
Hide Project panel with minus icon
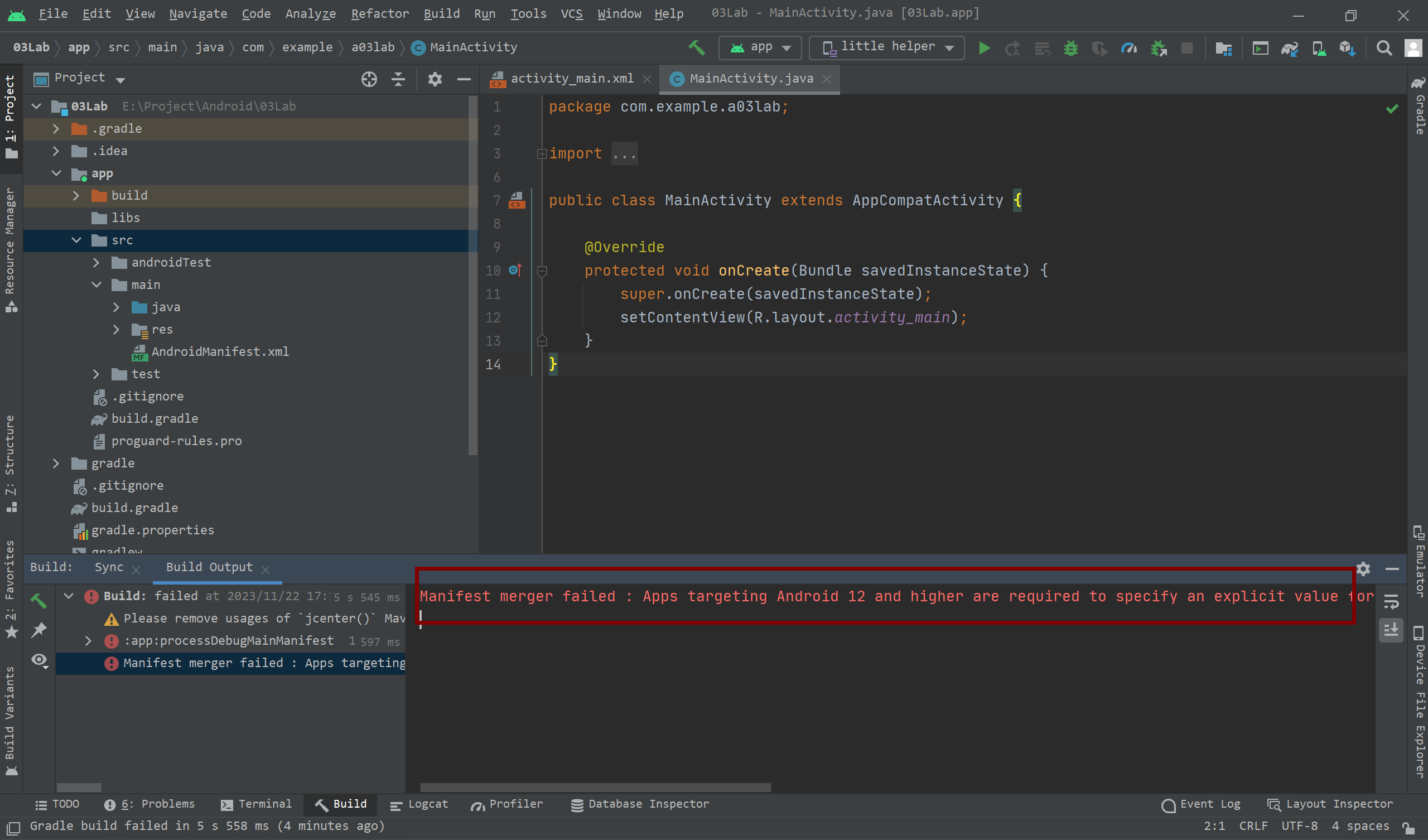[464, 79]
